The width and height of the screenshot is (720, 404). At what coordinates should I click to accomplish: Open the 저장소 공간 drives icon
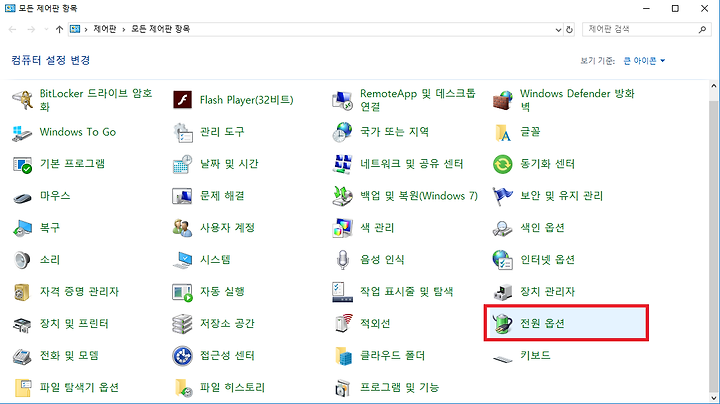182,324
